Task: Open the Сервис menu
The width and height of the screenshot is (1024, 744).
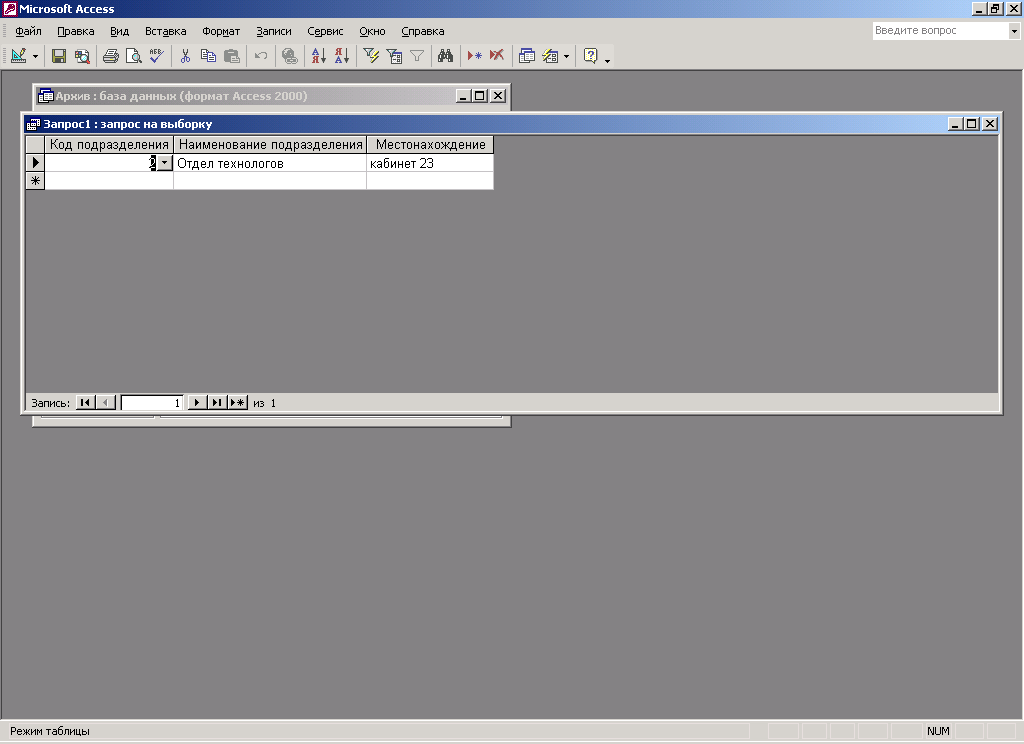Action: 325,31
